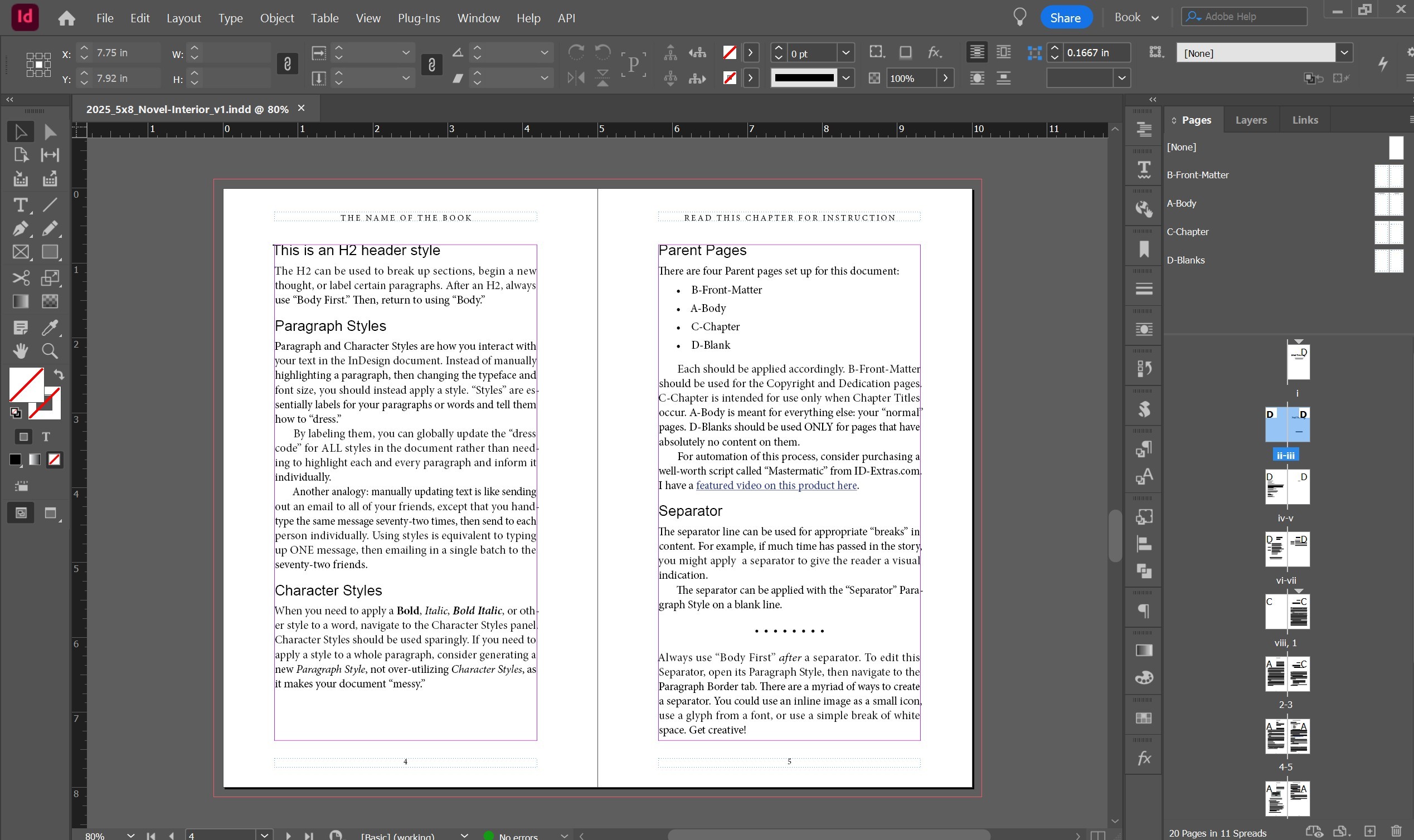Open the Effects fx panel icon
Viewport: 1414px width, 840px height.
click(x=1144, y=759)
